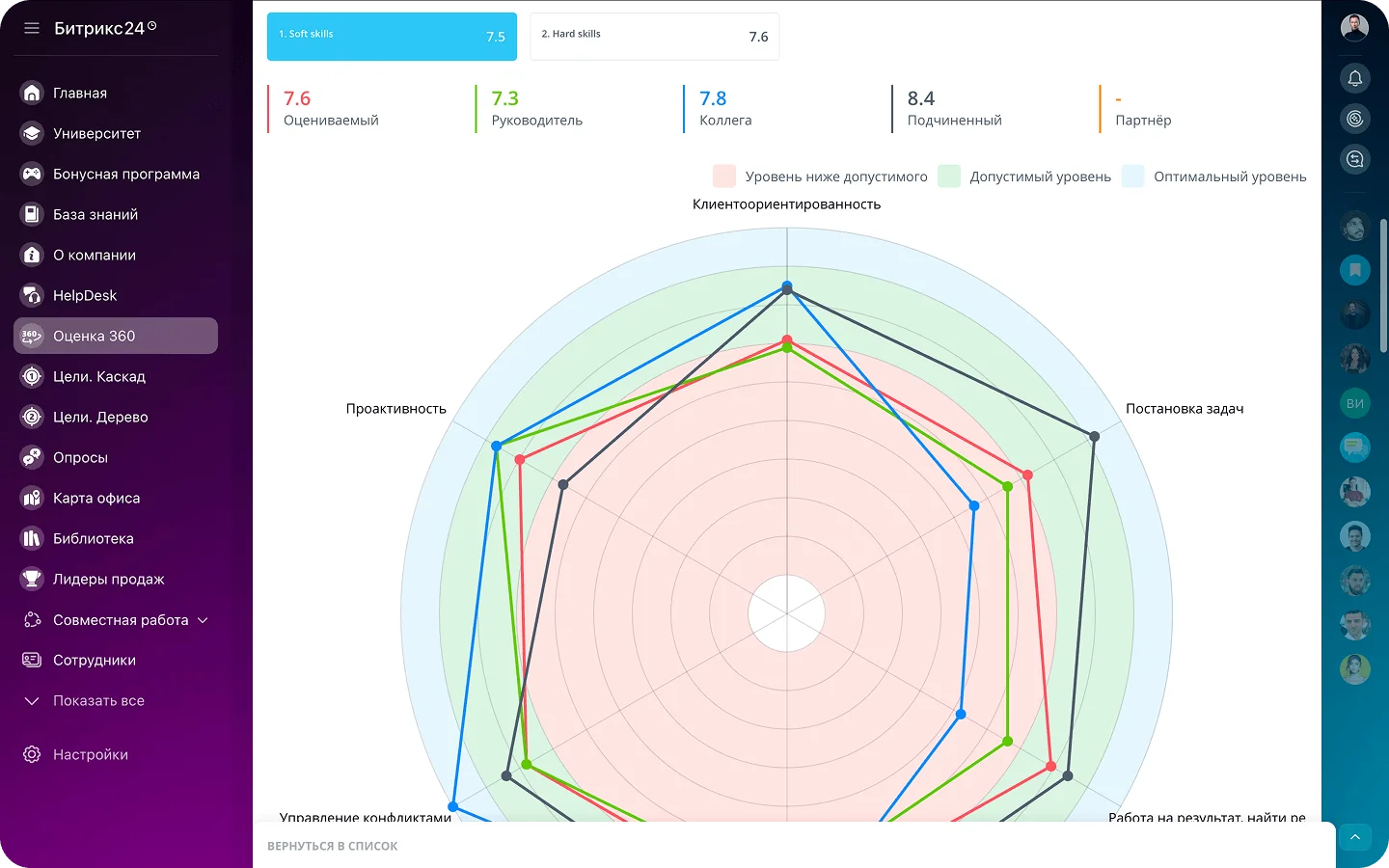Click the Настройки gear icon
The width and height of the screenshot is (1389, 868).
[x=32, y=754]
